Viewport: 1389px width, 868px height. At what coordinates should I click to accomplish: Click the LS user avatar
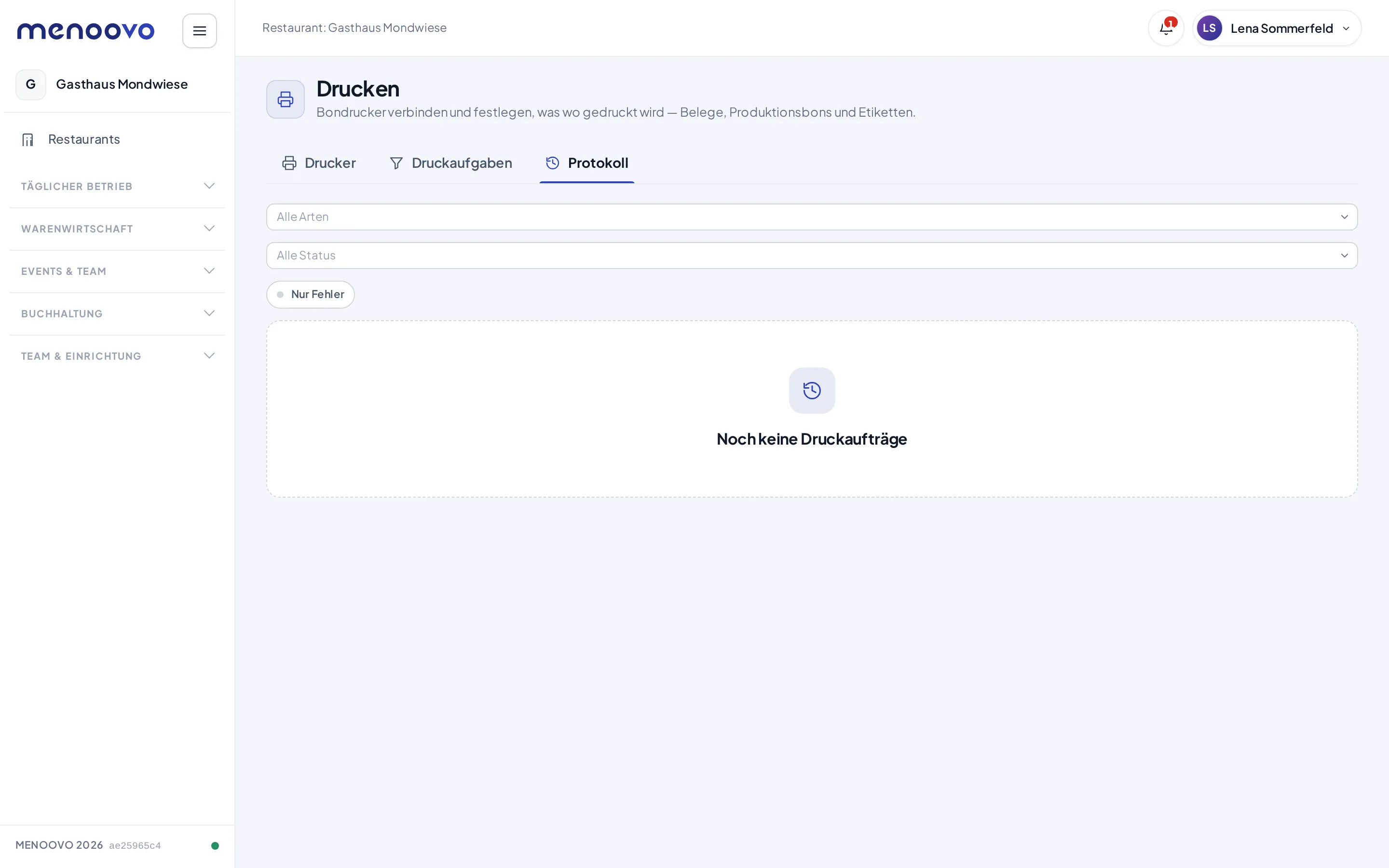click(x=1209, y=28)
